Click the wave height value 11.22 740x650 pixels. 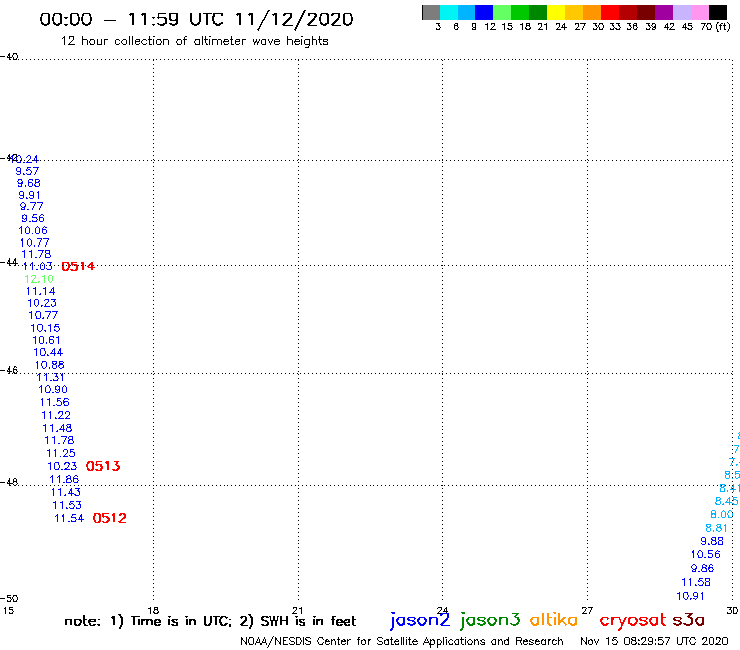pyautogui.click(x=56, y=415)
